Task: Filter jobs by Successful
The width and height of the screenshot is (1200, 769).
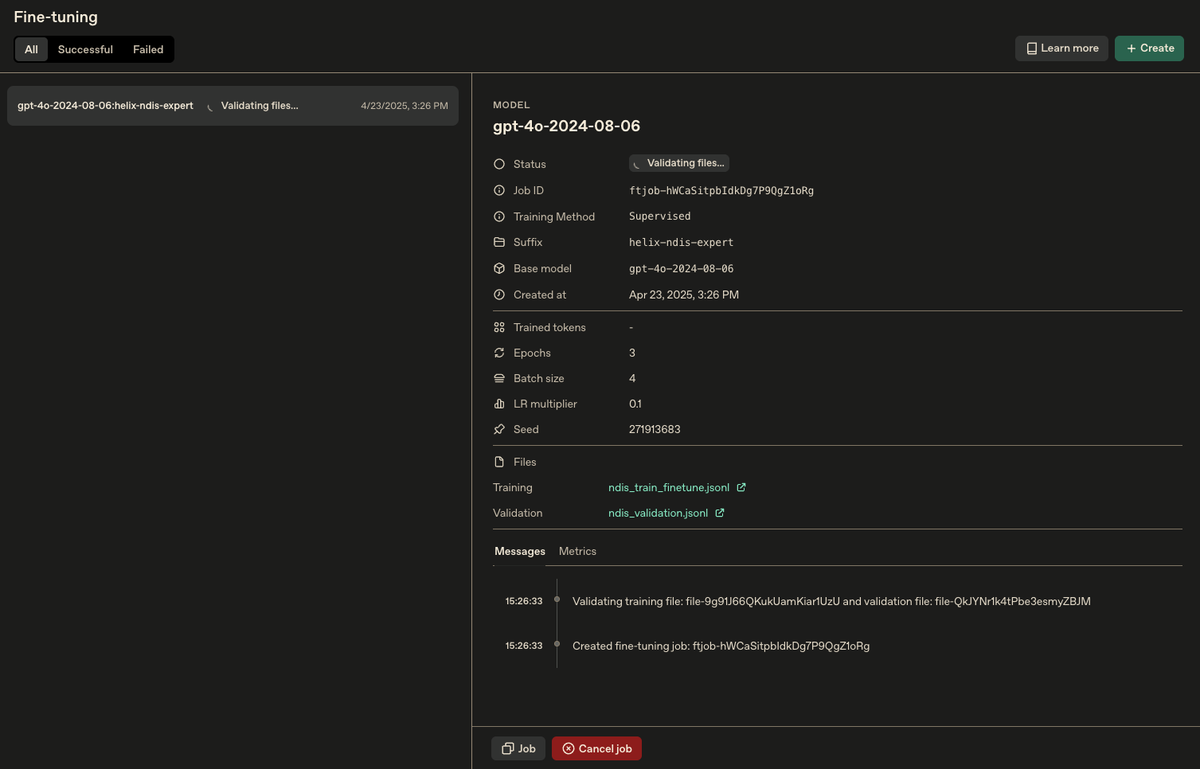Action: [x=85, y=49]
